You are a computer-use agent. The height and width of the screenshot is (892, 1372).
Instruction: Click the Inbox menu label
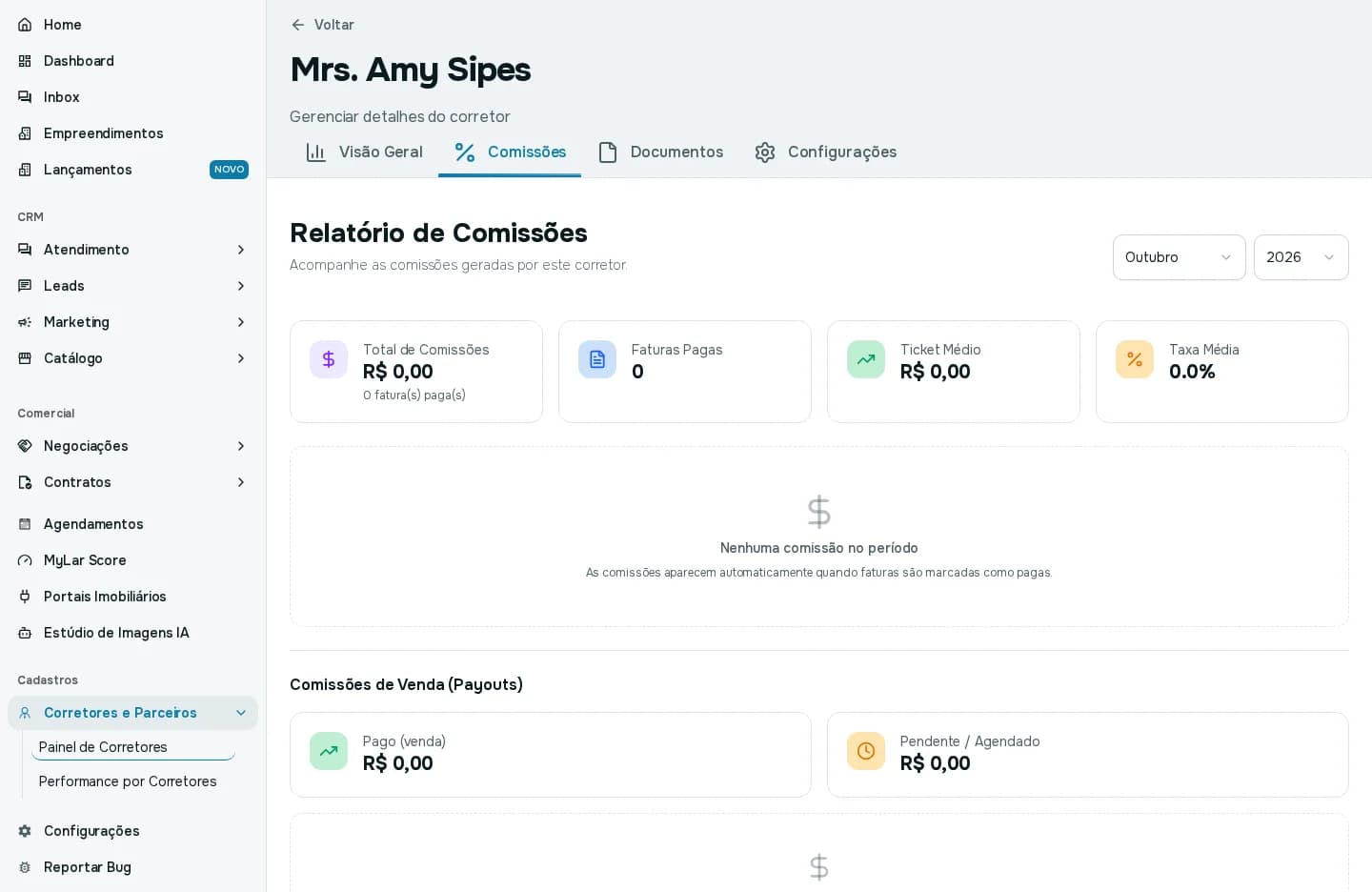pos(62,97)
